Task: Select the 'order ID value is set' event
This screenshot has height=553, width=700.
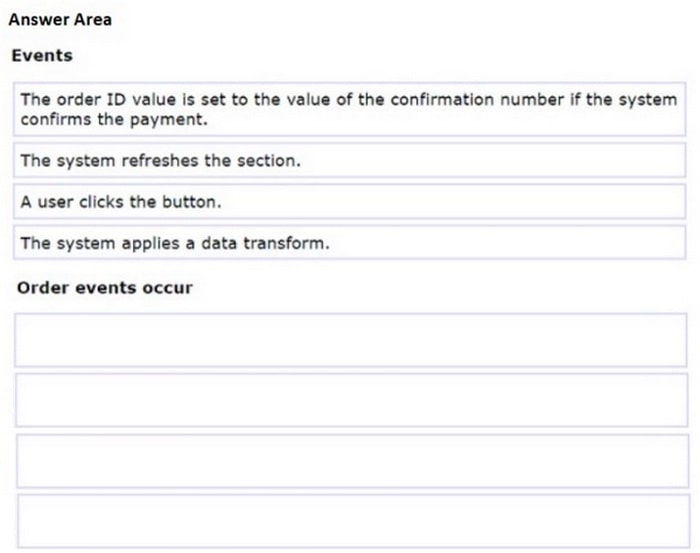Action: point(350,109)
